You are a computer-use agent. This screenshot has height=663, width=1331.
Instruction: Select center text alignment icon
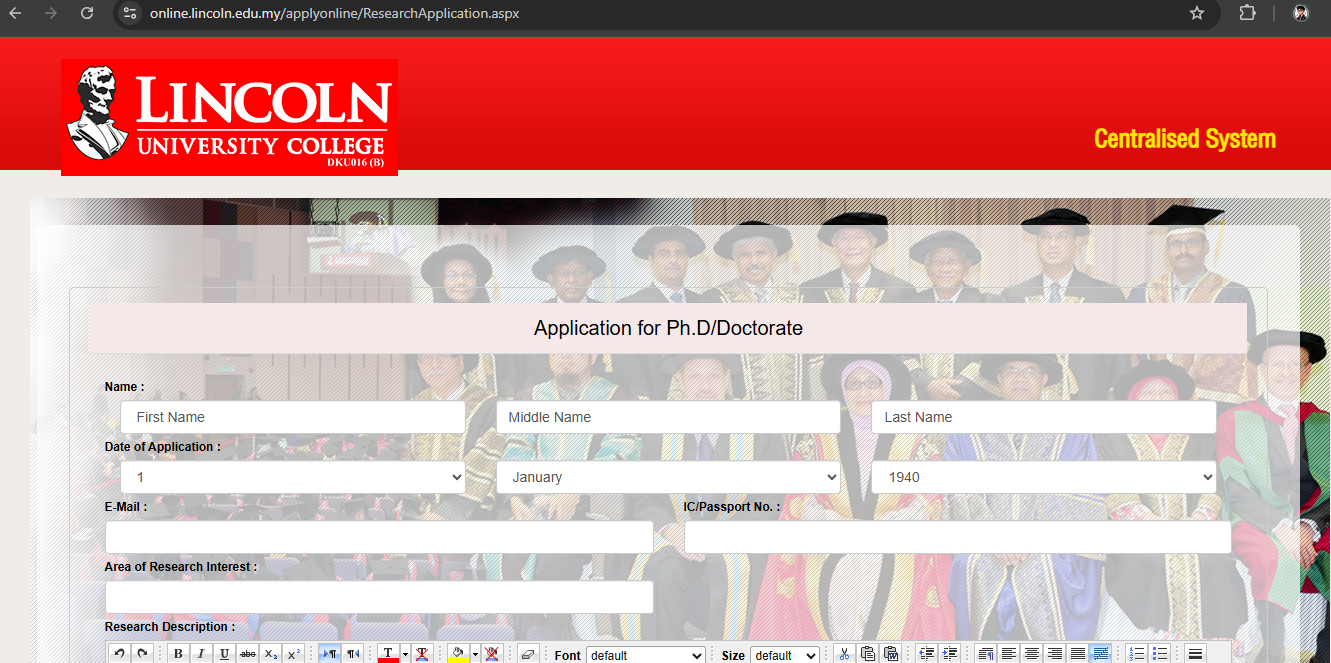pos(1032,654)
